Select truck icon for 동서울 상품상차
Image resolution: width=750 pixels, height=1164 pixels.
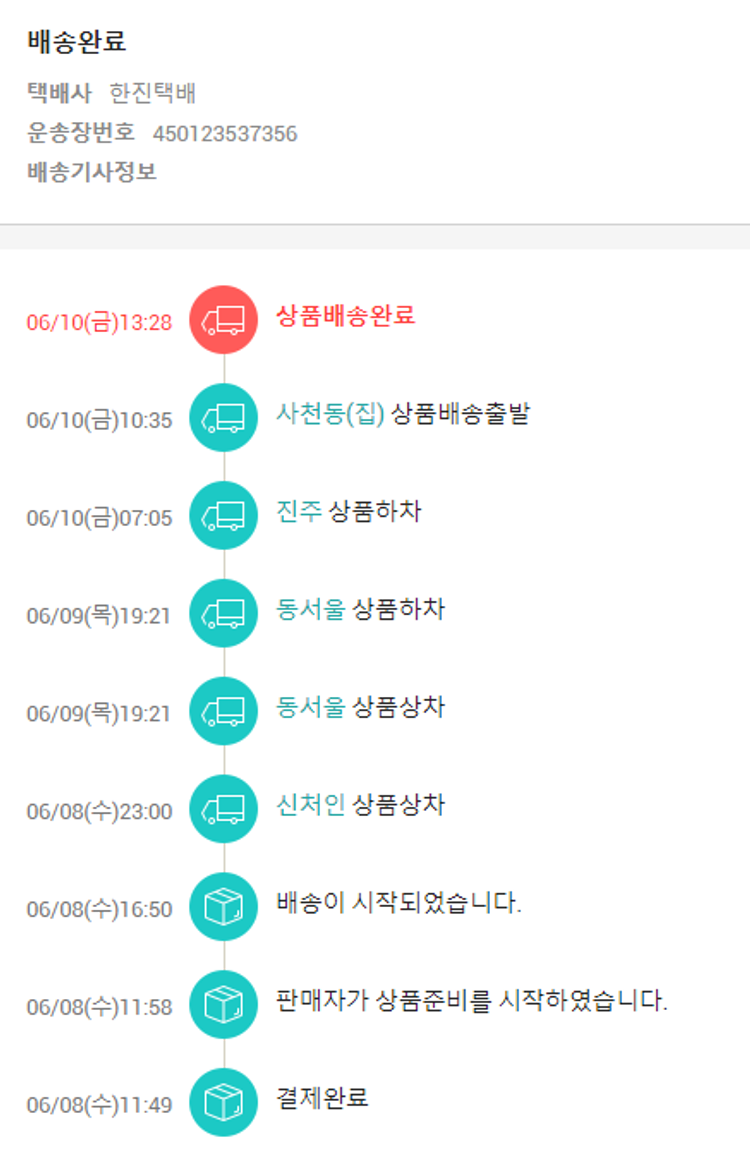[x=223, y=711]
